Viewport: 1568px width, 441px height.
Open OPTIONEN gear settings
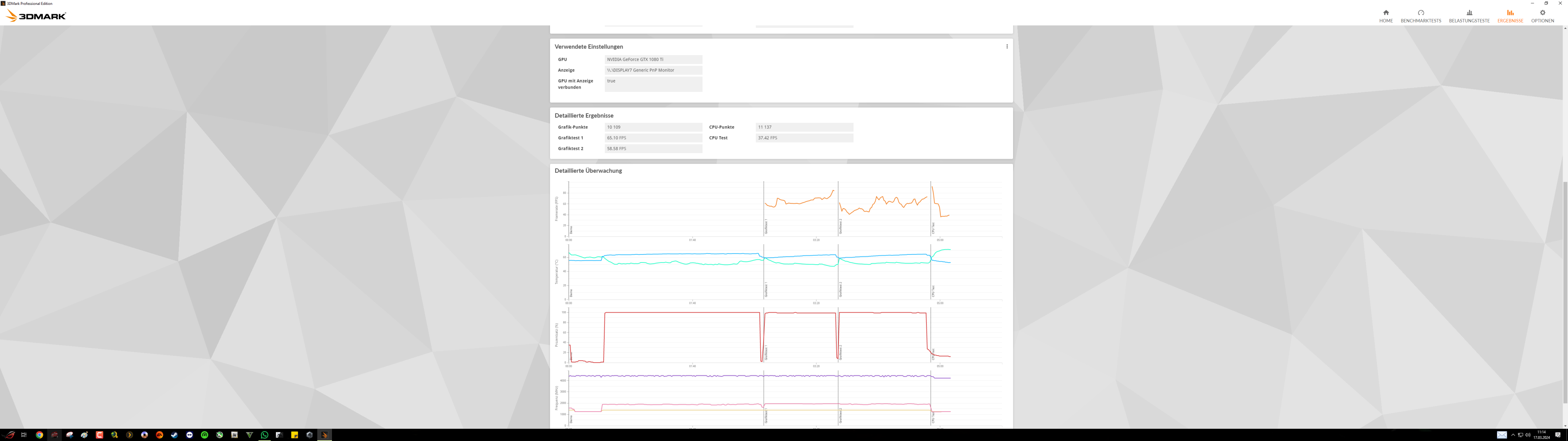pyautogui.click(x=1542, y=16)
